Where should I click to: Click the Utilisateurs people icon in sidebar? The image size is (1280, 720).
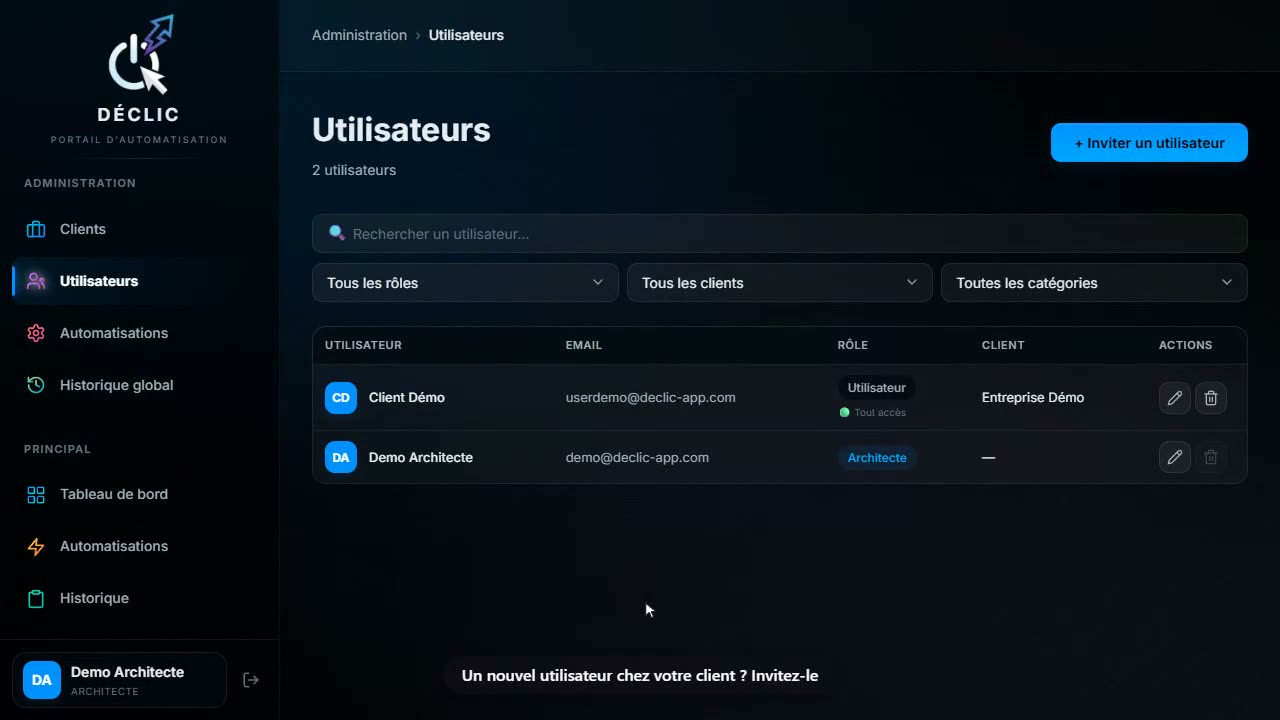tap(36, 281)
